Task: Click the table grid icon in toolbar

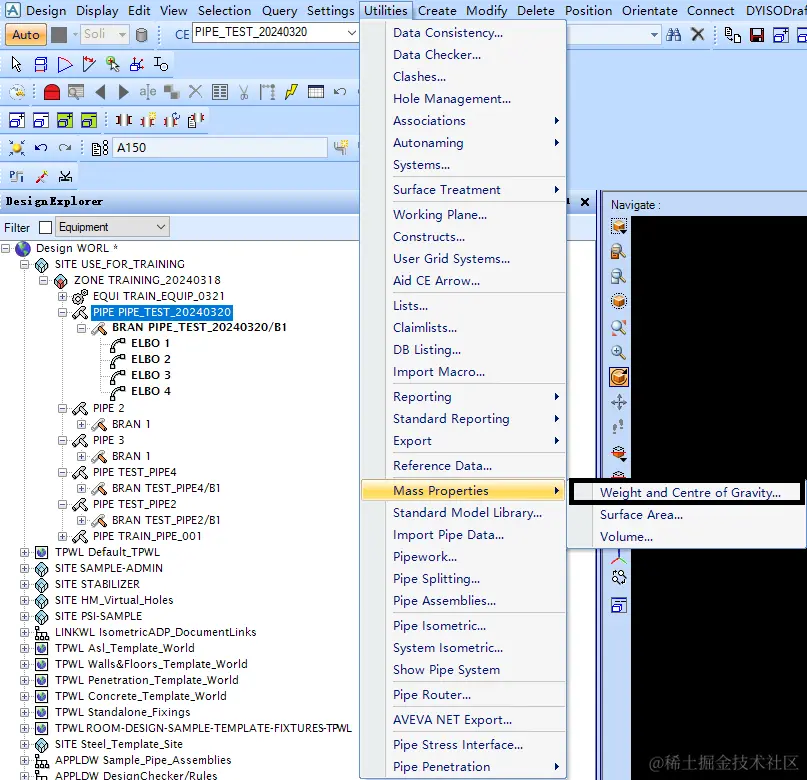Action: tap(315, 92)
